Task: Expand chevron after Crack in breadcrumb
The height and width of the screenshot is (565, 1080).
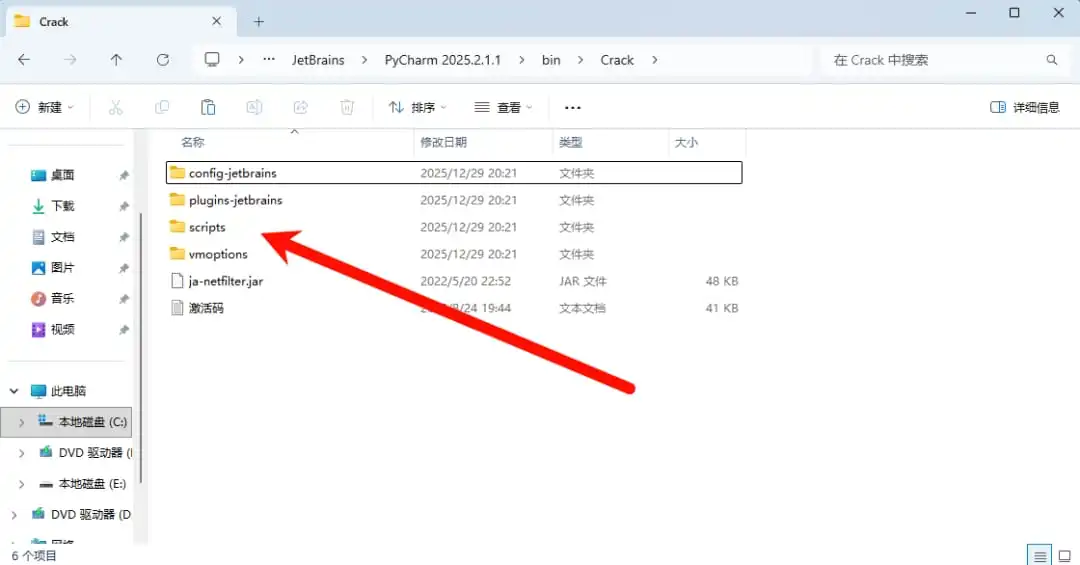Action: (654, 60)
